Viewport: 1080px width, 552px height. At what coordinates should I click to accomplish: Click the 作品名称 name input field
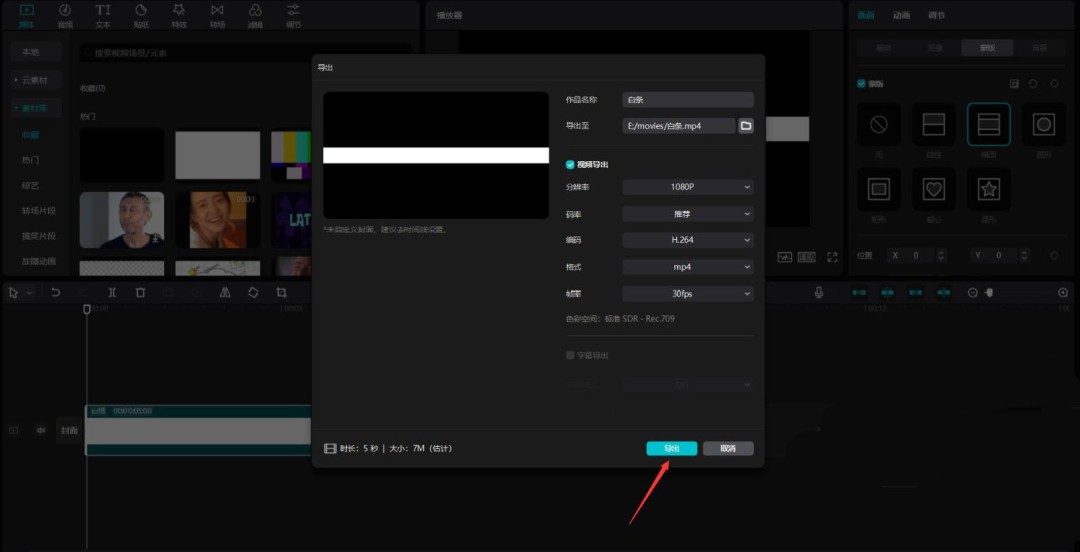[687, 100]
